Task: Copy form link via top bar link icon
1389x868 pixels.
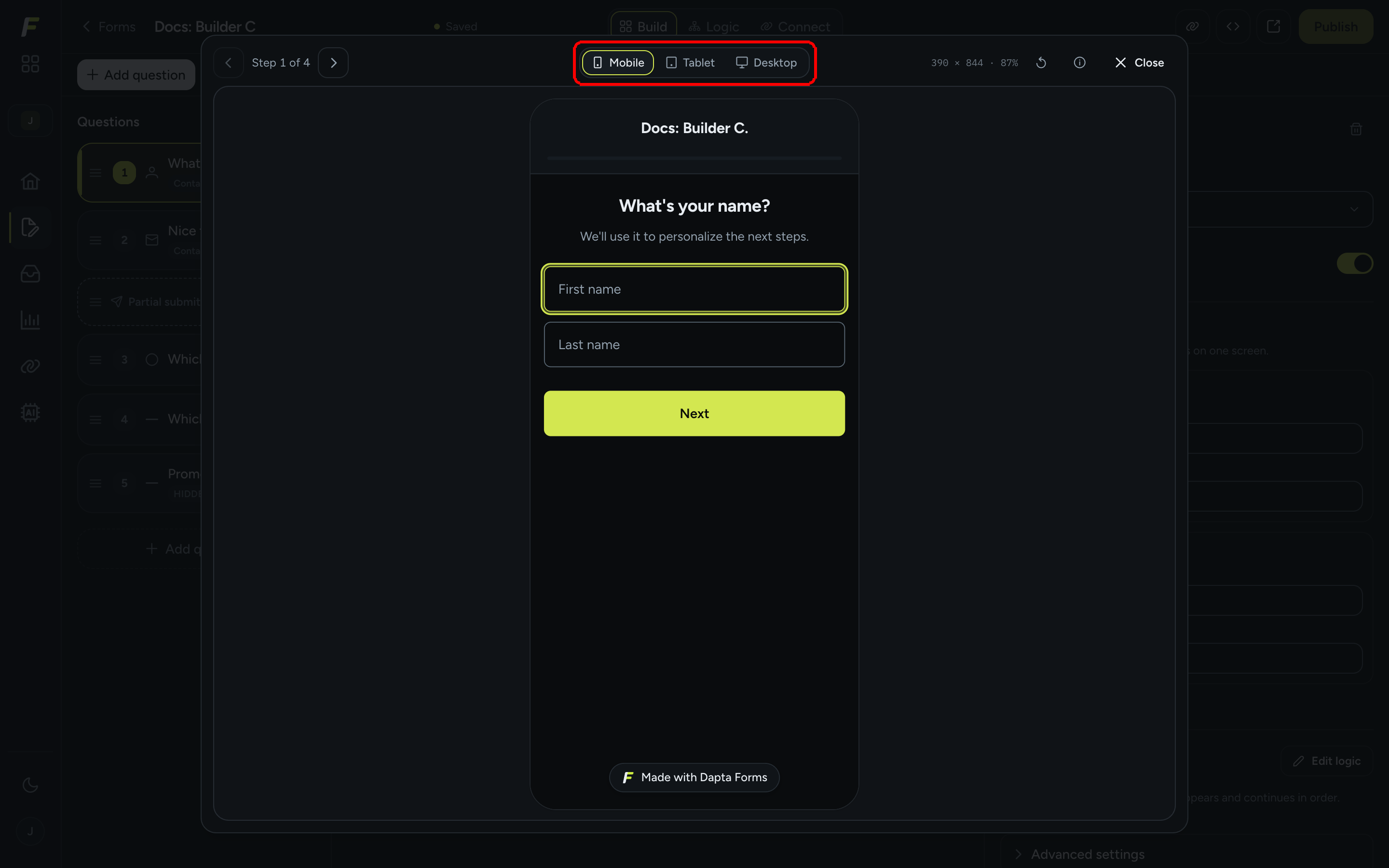Action: click(x=1192, y=27)
